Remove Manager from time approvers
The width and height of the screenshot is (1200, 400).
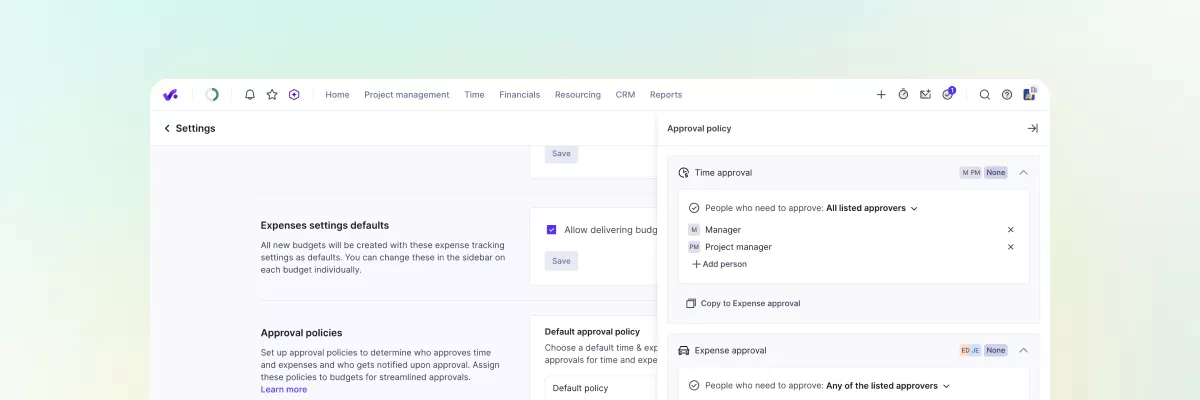pos(1010,230)
